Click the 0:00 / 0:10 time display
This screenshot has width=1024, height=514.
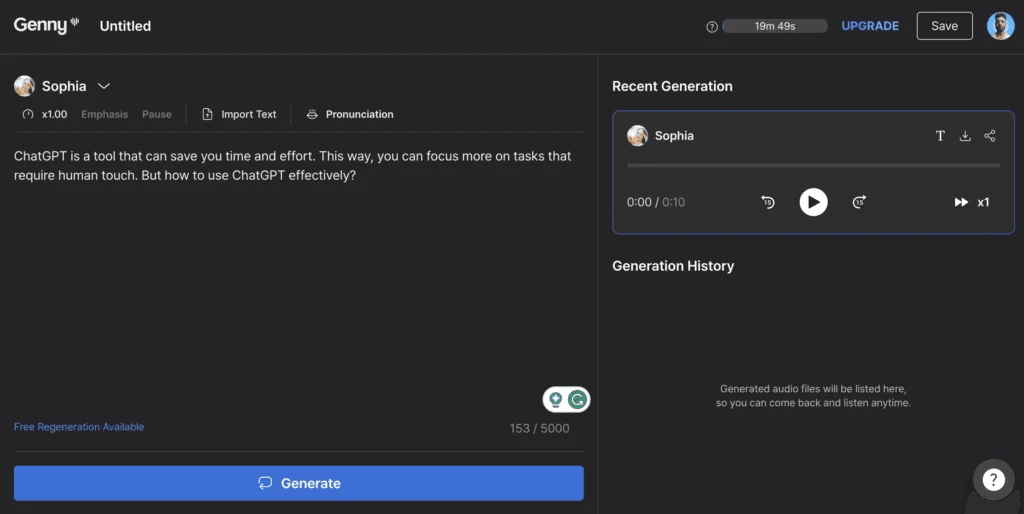tap(656, 202)
